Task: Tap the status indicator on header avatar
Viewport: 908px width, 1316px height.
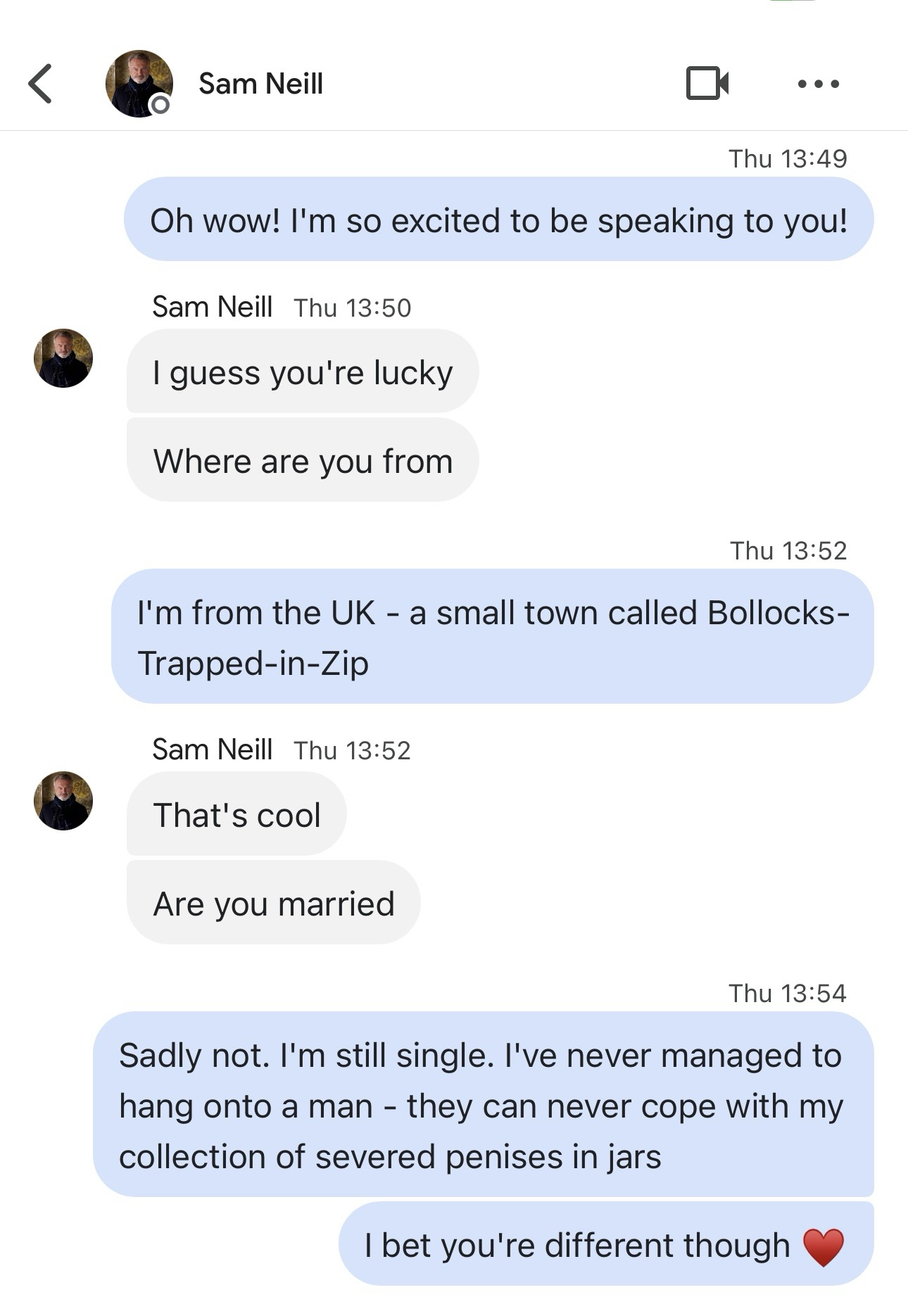Action: click(160, 105)
